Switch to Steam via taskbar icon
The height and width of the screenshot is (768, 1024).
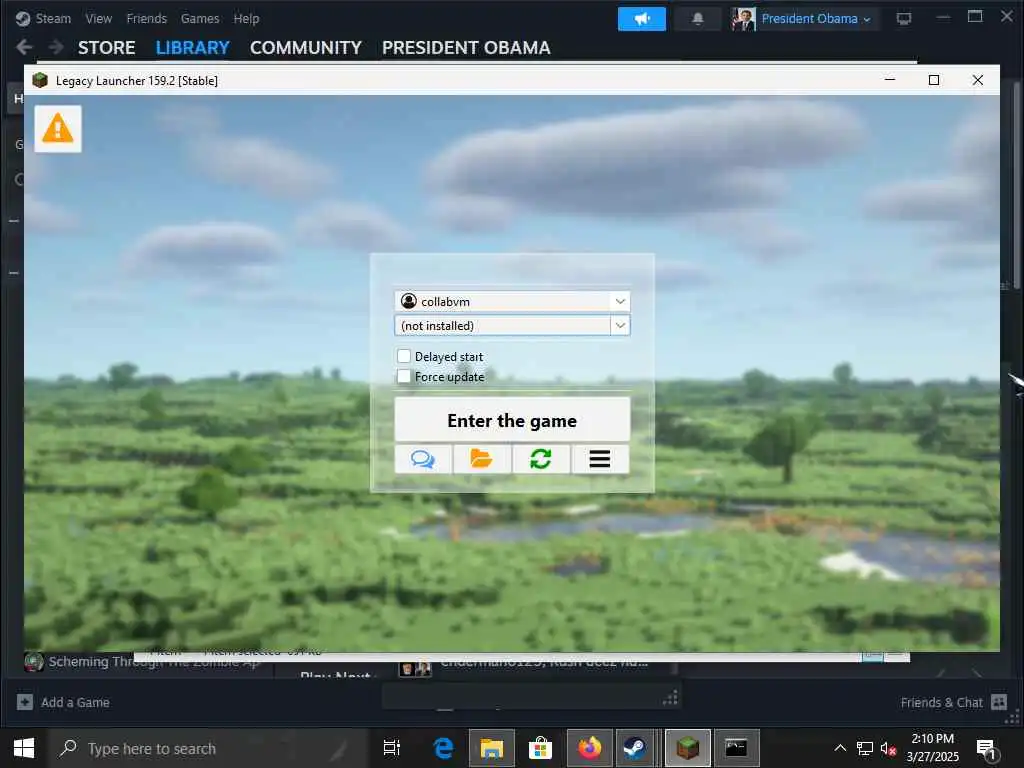[635, 748]
